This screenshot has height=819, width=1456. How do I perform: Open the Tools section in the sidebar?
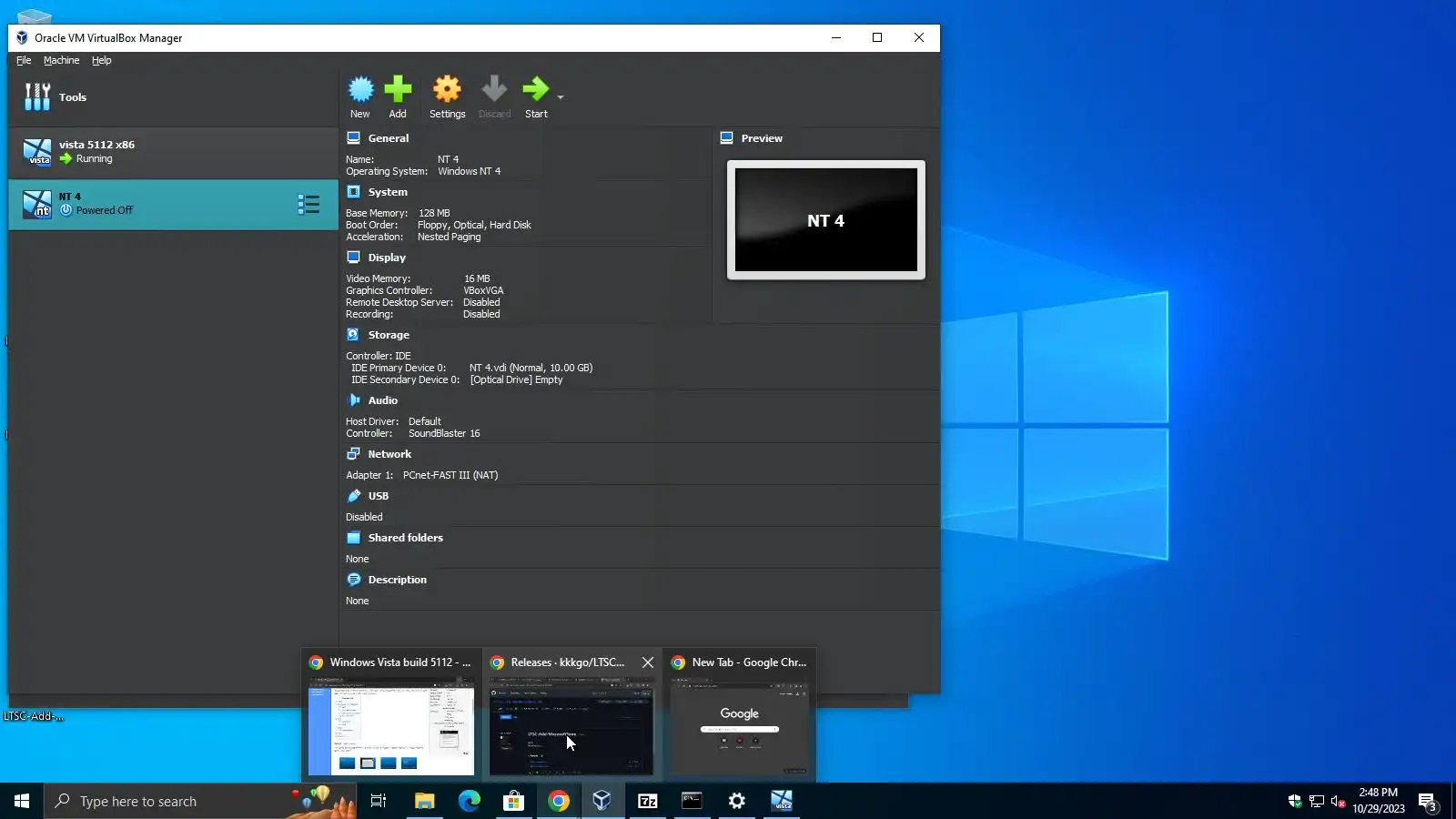point(173,97)
